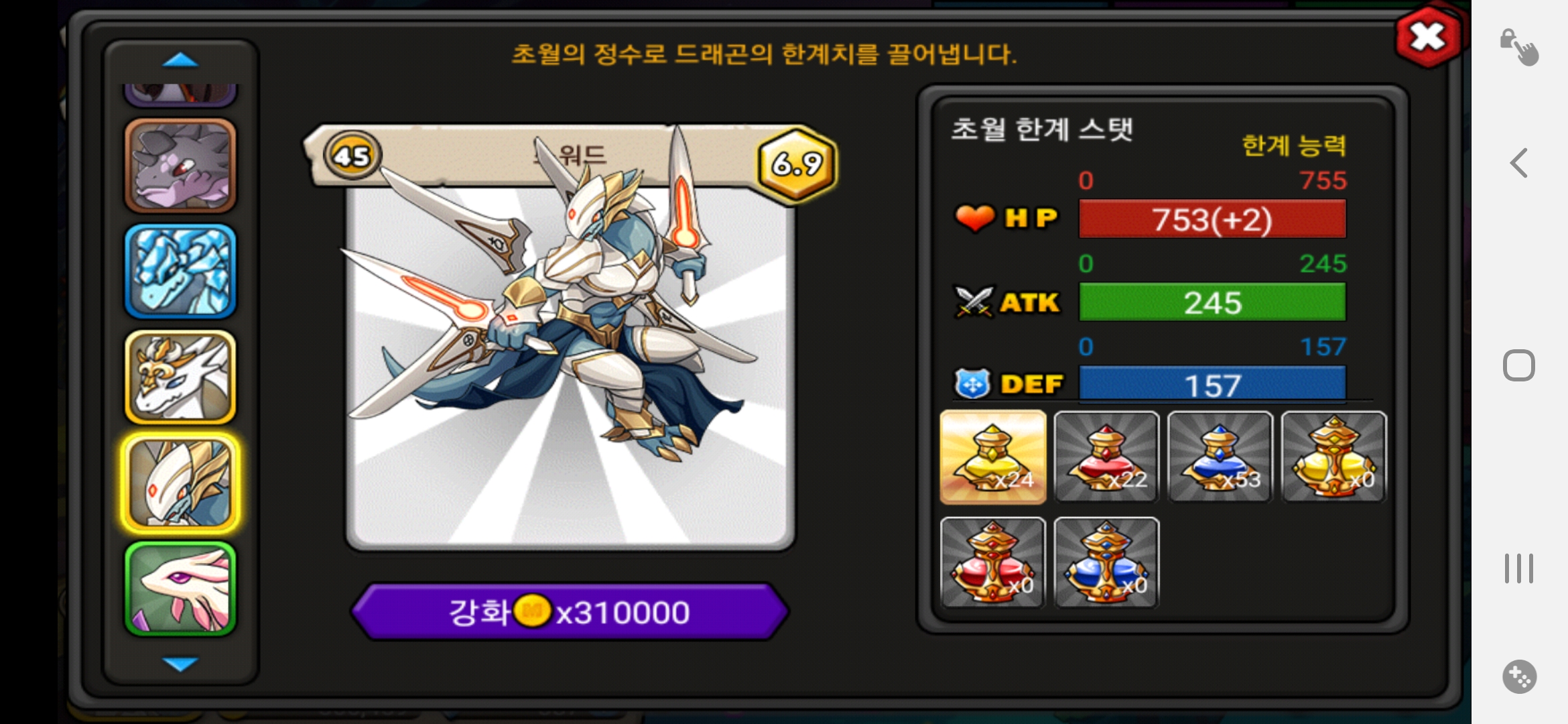
Task: Tap the 6.9 grade hexagon badge
Action: coord(797,164)
